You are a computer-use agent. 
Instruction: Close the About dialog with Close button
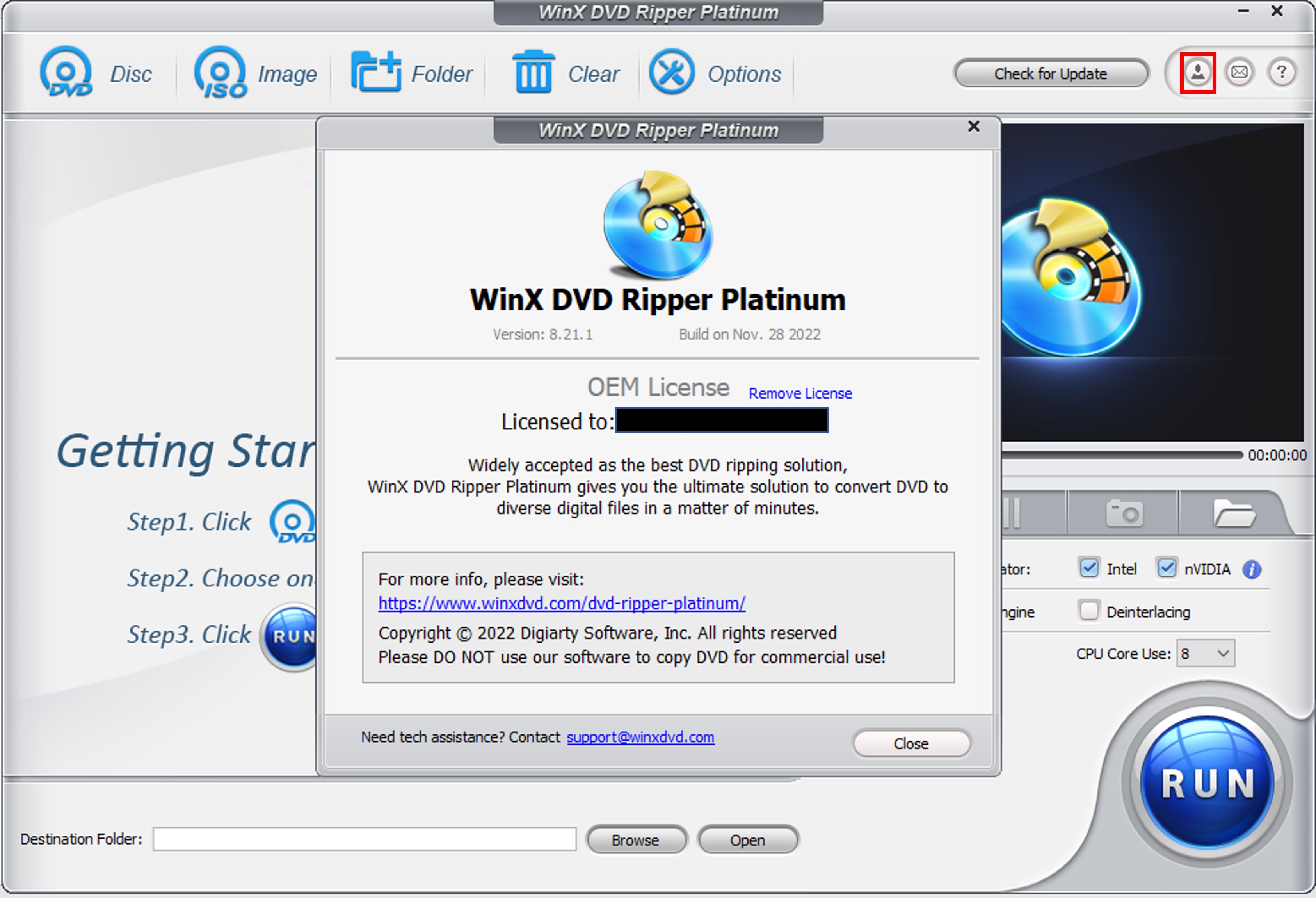[911, 743]
